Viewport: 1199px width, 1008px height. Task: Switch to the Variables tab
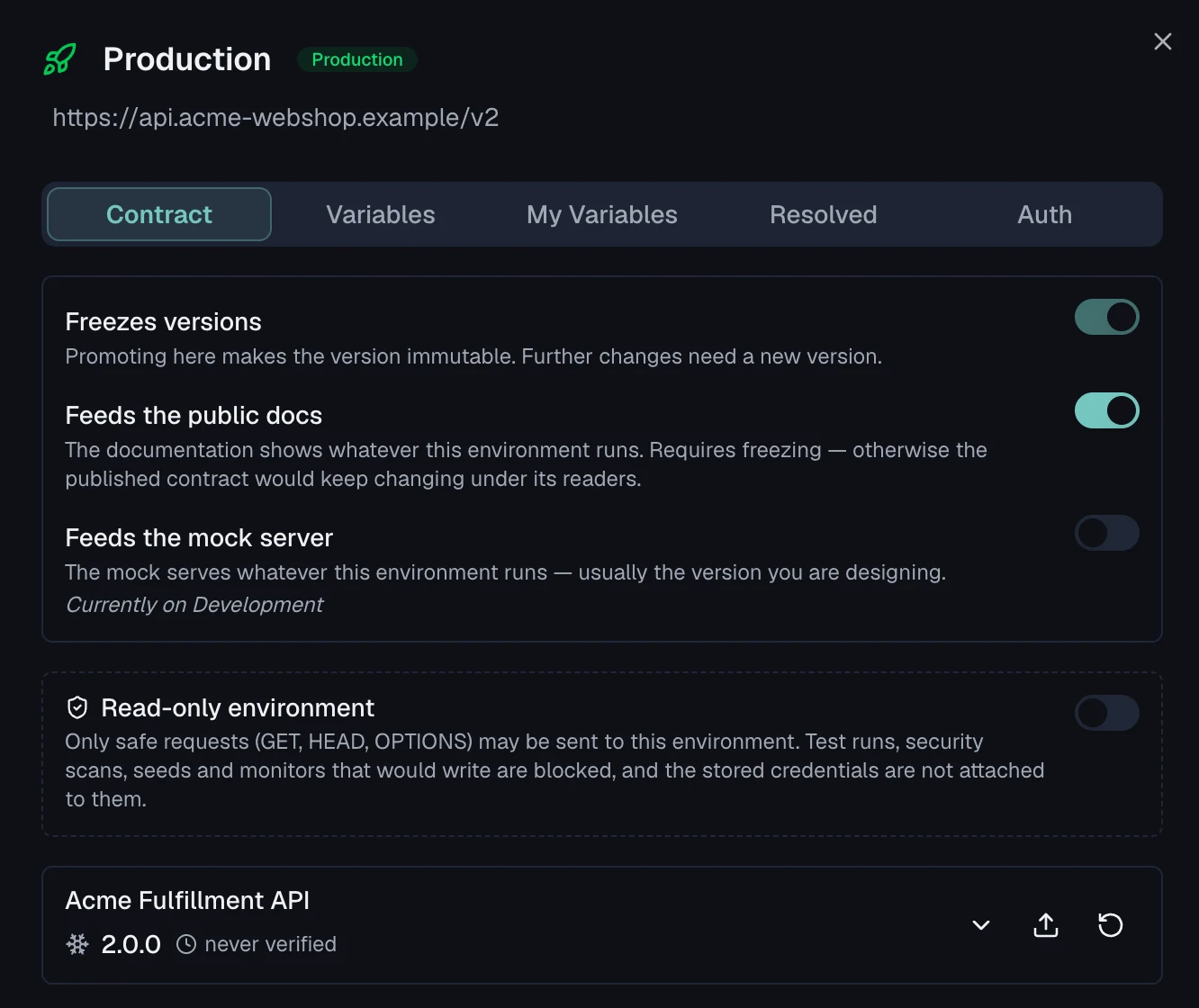pos(381,214)
